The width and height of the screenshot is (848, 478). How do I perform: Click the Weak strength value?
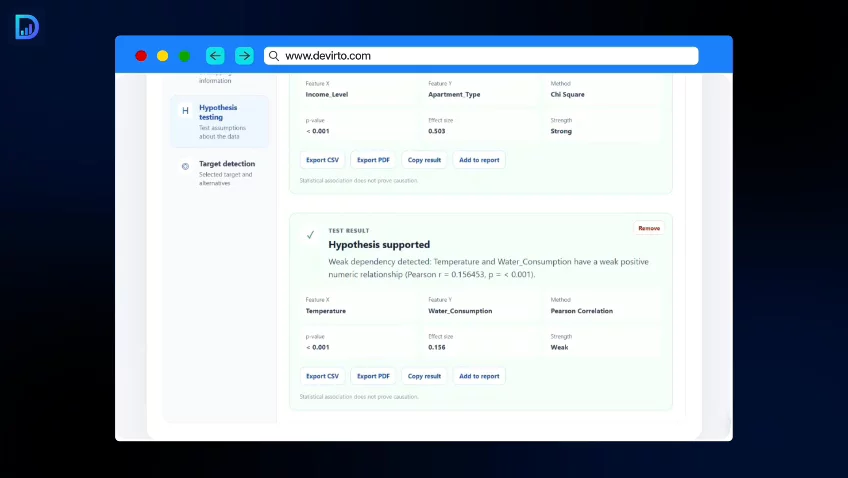tap(559, 348)
